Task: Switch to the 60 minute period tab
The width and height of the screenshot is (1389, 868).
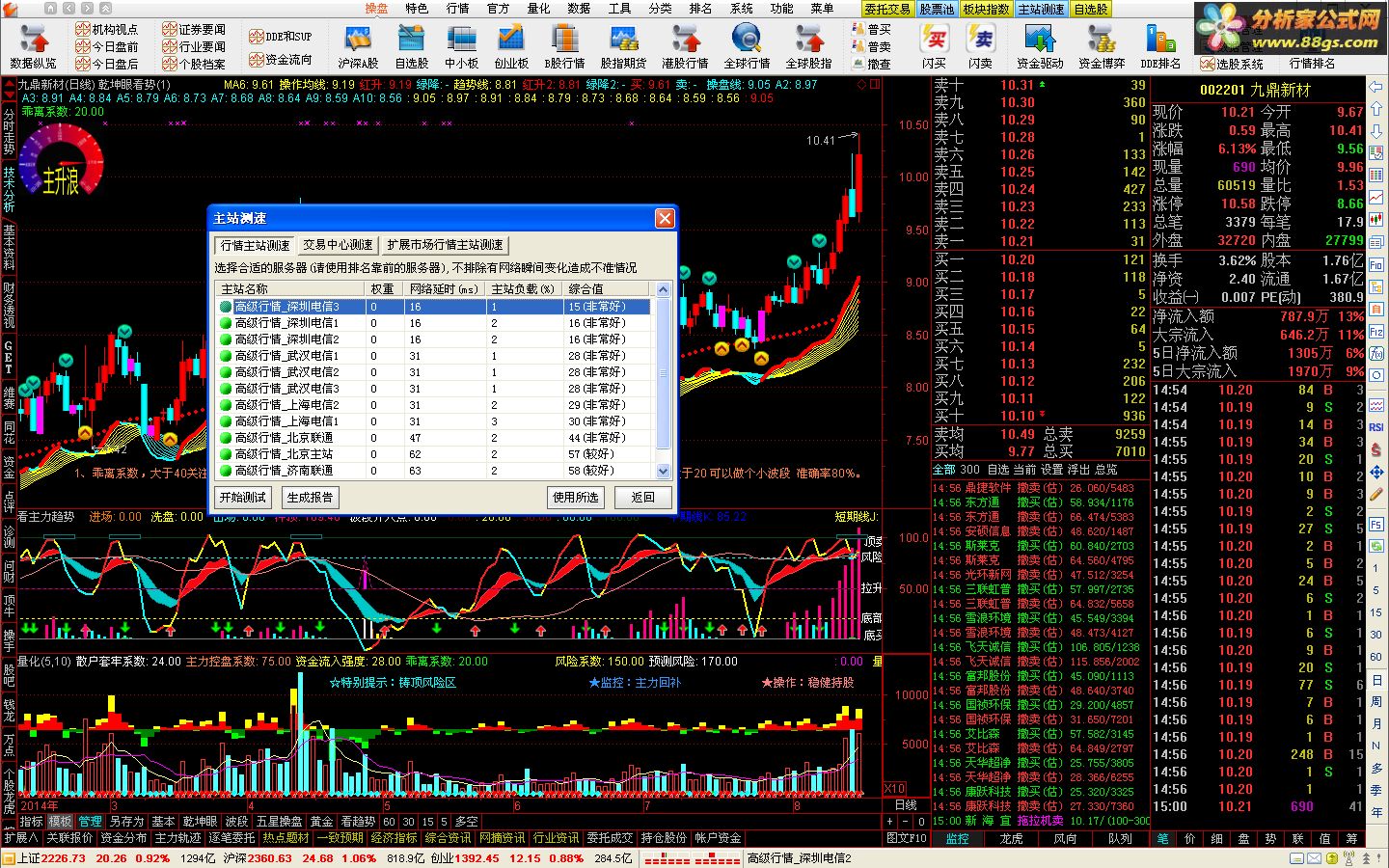Action: (390, 822)
